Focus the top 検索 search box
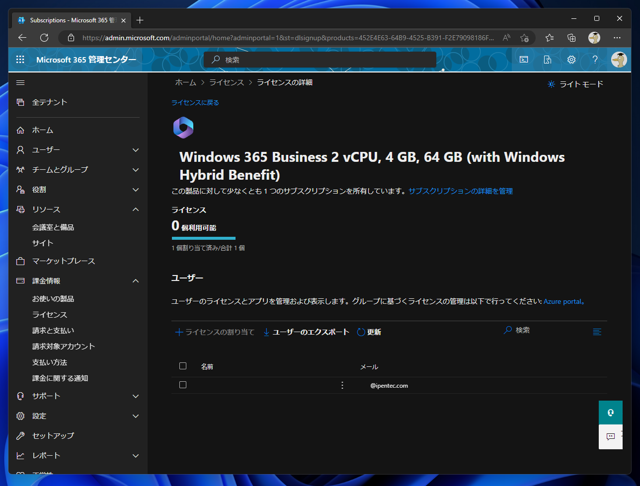Image resolution: width=640 pixels, height=486 pixels. [x=320, y=60]
